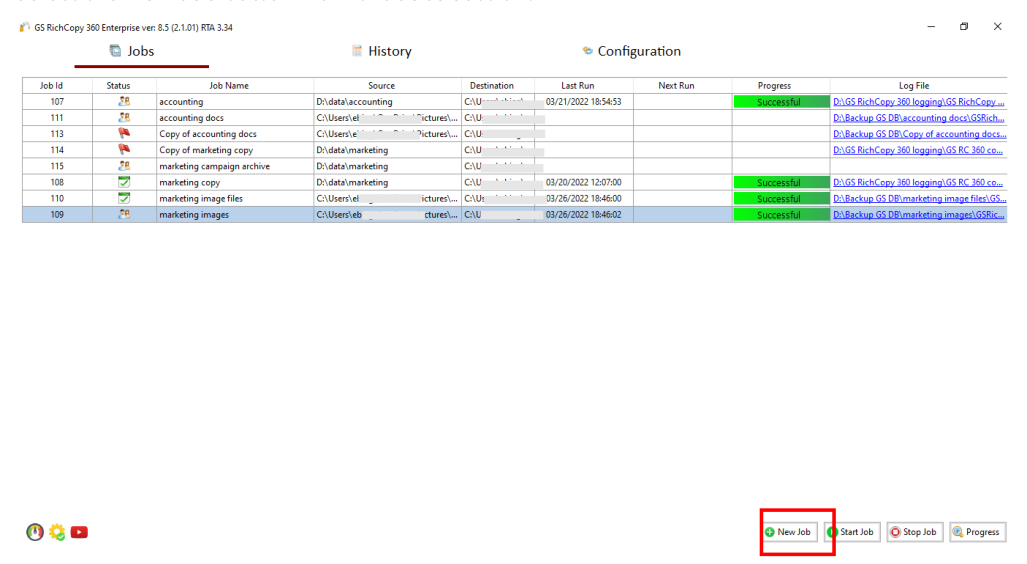Select job name 'Copy of accounting docs'
Image resolution: width=1027 pixels, height=564 pixels.
click(208, 134)
